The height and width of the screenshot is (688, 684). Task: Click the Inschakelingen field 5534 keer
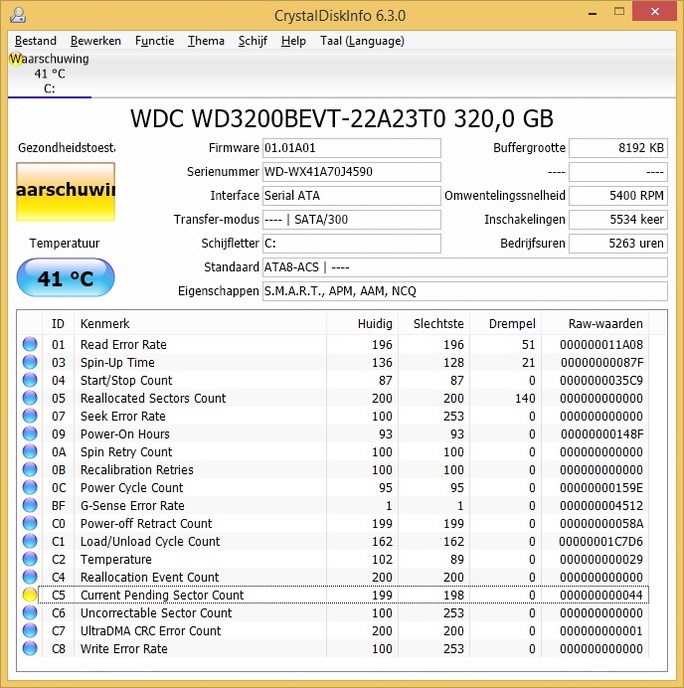(x=618, y=219)
